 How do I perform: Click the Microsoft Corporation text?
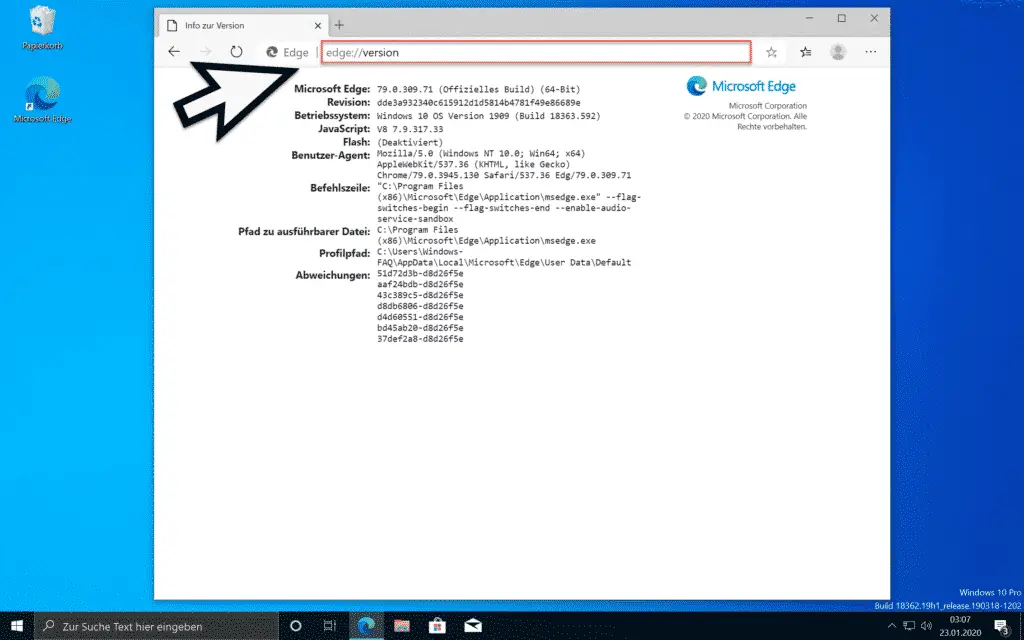pyautogui.click(x=767, y=106)
